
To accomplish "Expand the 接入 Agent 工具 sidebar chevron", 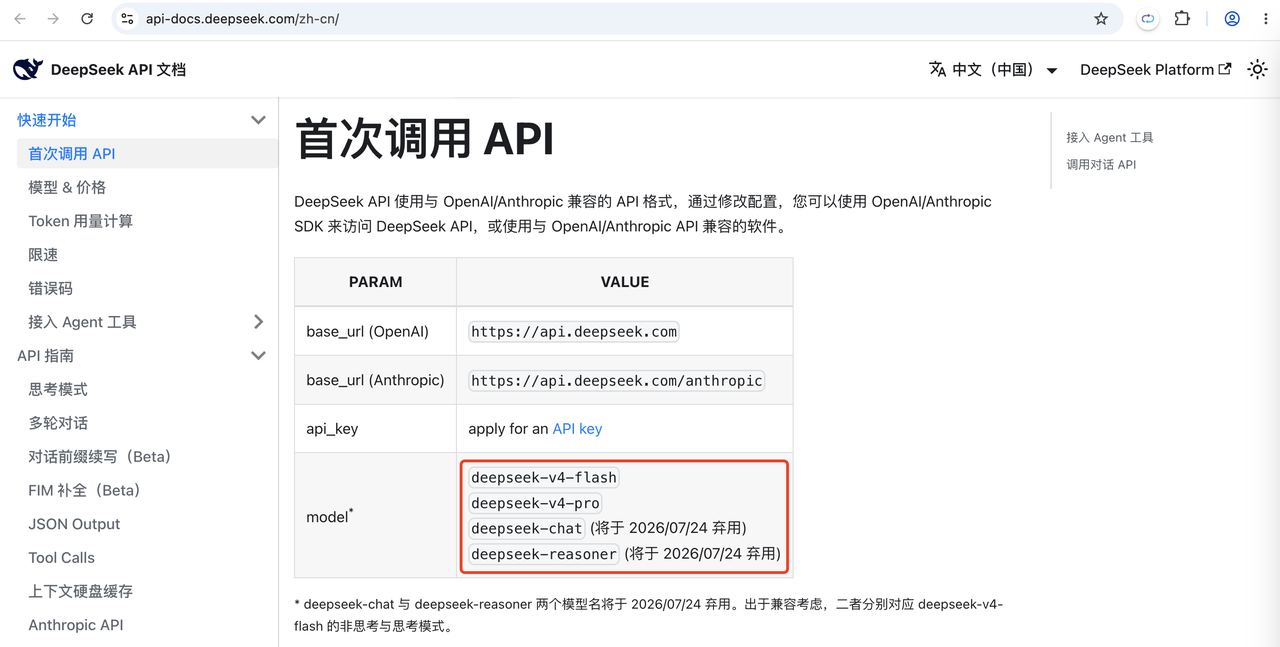I will coord(258,322).
